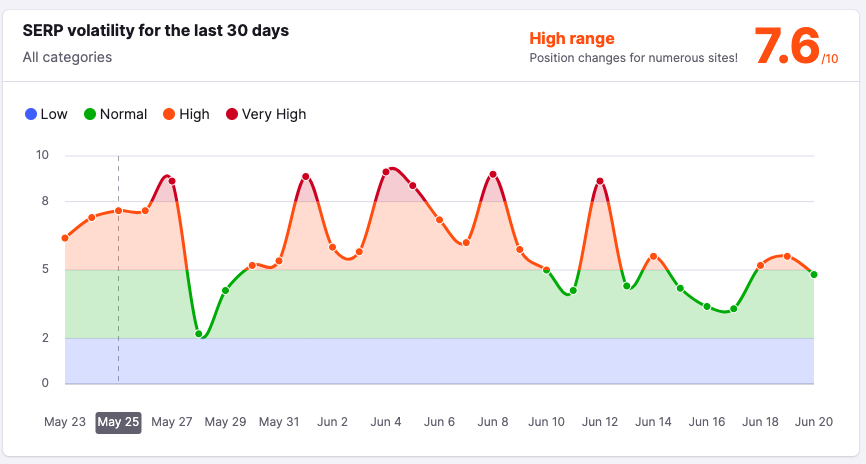This screenshot has height=464, width=866.
Task: Toggle the High legend series
Action: coord(186,114)
